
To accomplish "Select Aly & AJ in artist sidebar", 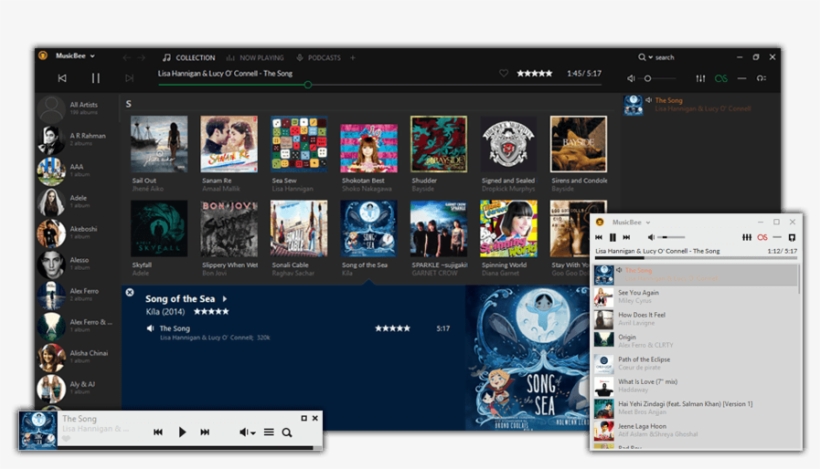I will [77, 388].
